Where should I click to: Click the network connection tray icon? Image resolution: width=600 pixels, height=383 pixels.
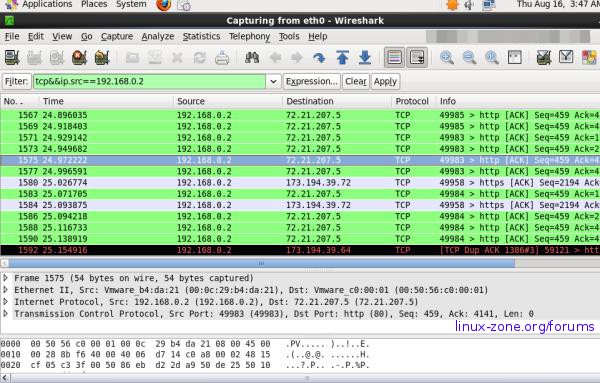pos(489,5)
